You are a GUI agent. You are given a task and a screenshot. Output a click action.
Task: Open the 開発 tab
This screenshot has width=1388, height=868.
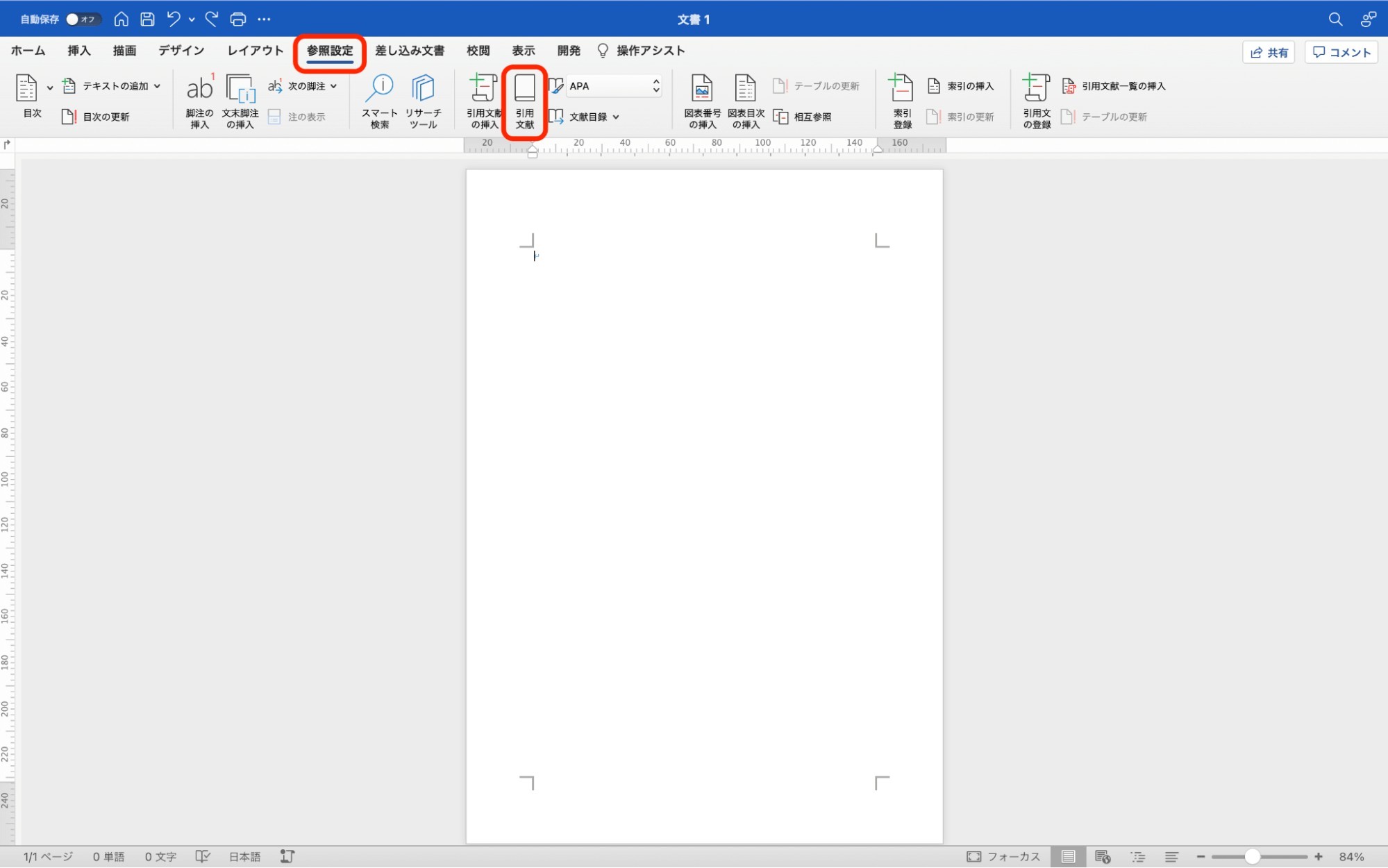coord(569,51)
